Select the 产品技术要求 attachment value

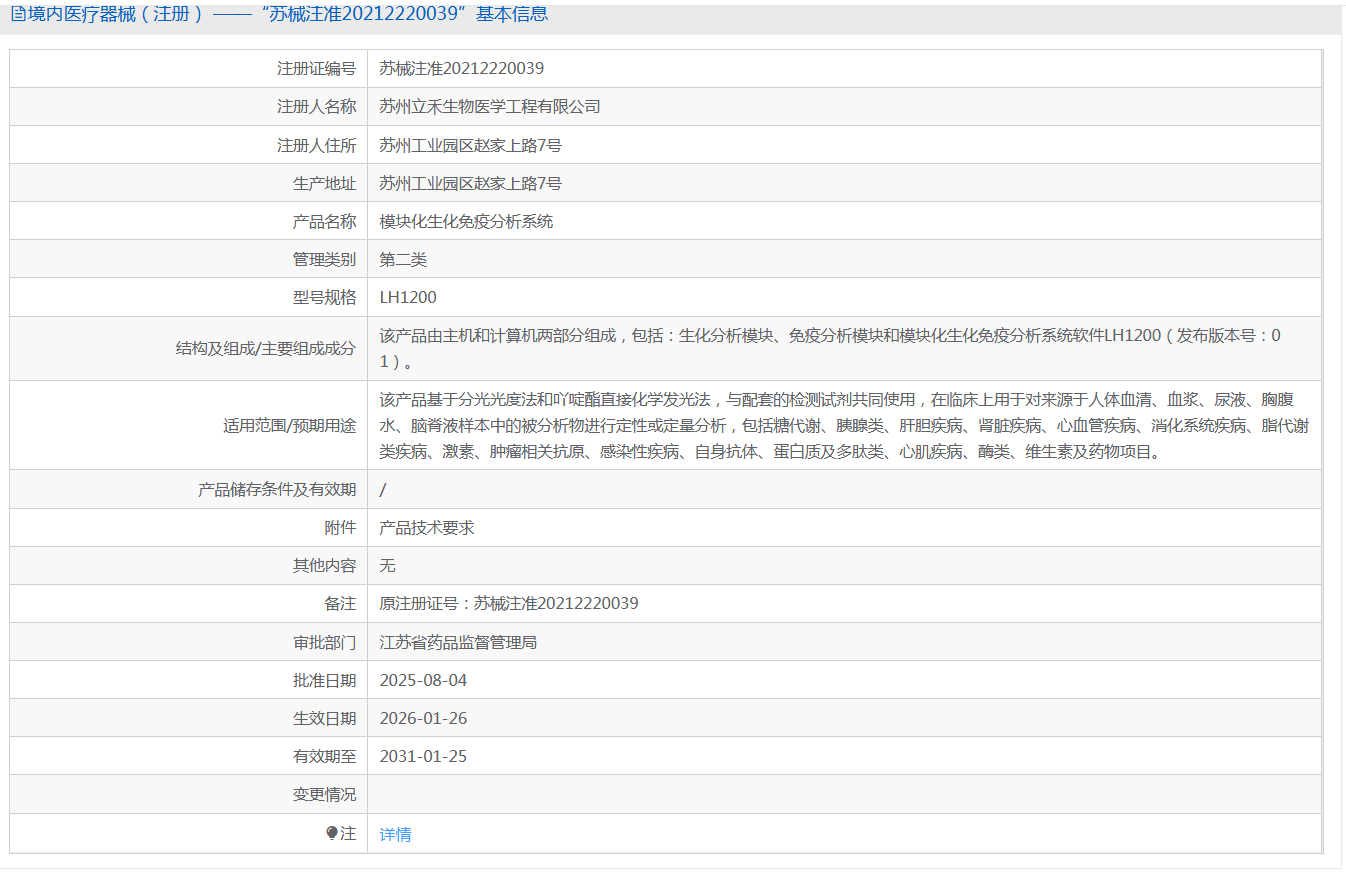point(427,527)
